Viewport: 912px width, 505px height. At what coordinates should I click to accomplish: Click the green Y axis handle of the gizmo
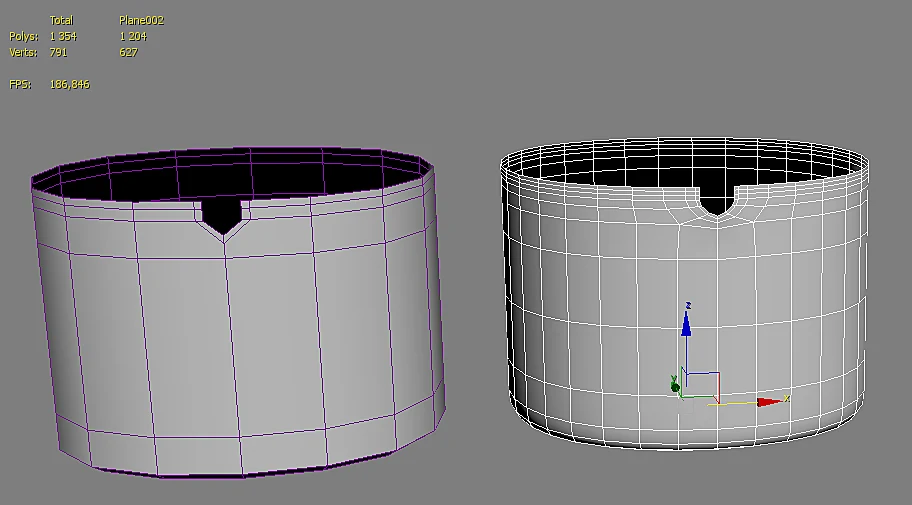(675, 385)
